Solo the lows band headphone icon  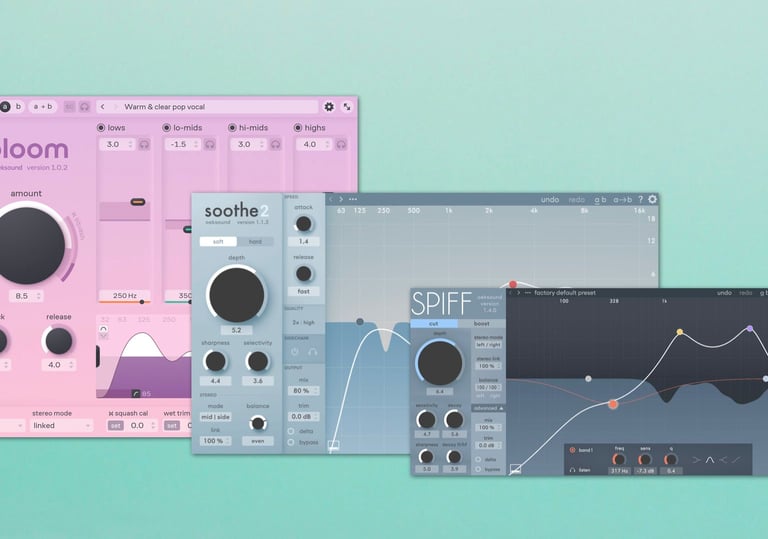(144, 144)
